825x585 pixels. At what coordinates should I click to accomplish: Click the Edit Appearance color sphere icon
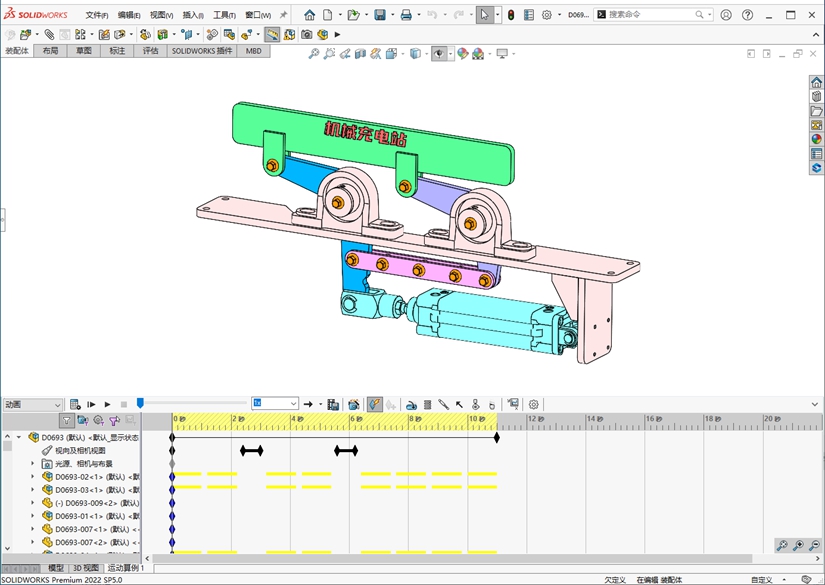[x=462, y=54]
